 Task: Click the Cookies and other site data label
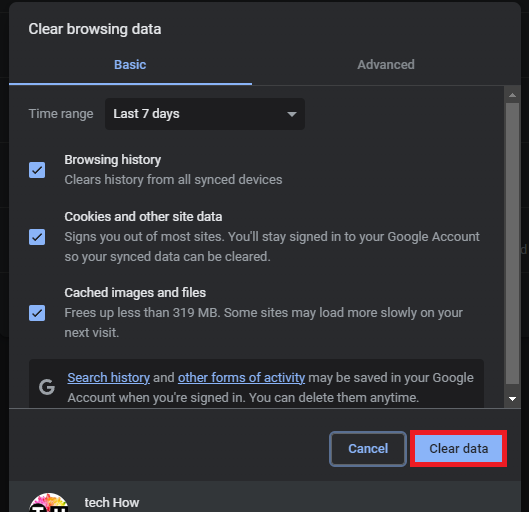click(x=143, y=217)
